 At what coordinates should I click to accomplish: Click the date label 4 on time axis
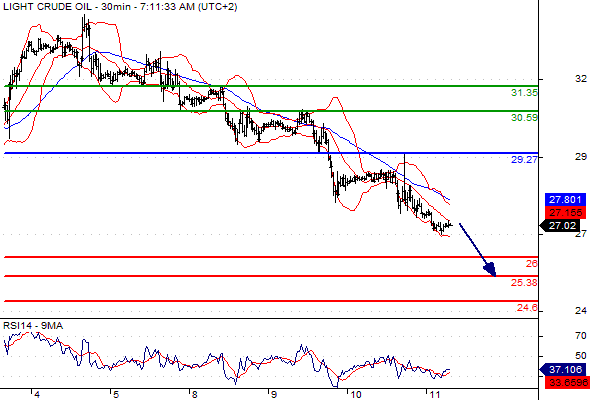click(x=36, y=395)
